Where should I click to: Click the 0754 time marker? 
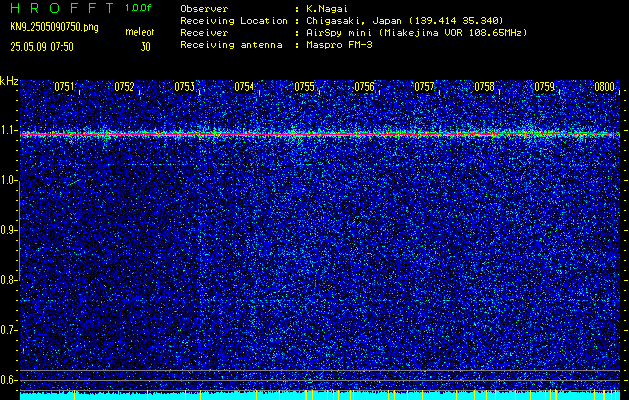tap(244, 87)
